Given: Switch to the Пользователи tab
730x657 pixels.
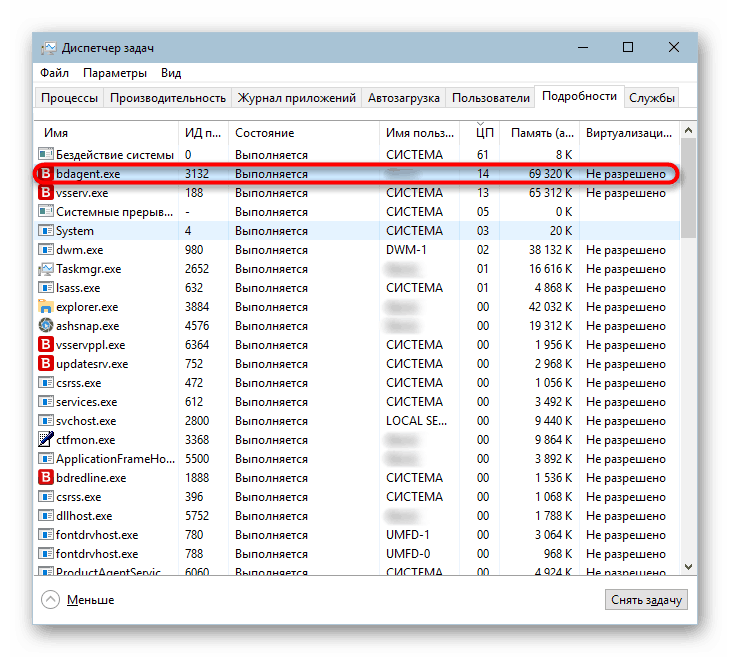Looking at the screenshot, I should [491, 98].
